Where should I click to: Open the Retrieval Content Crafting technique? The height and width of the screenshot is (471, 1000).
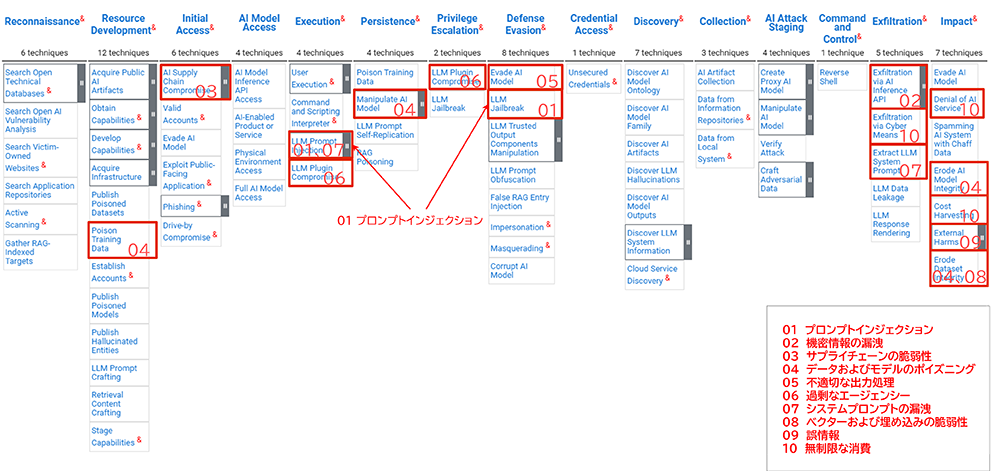119,403
